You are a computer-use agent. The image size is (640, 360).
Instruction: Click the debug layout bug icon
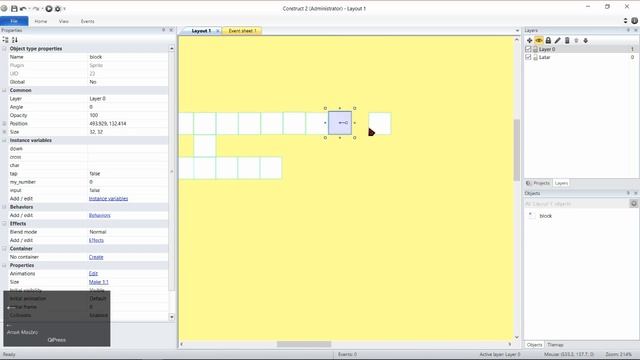coord(58,8)
